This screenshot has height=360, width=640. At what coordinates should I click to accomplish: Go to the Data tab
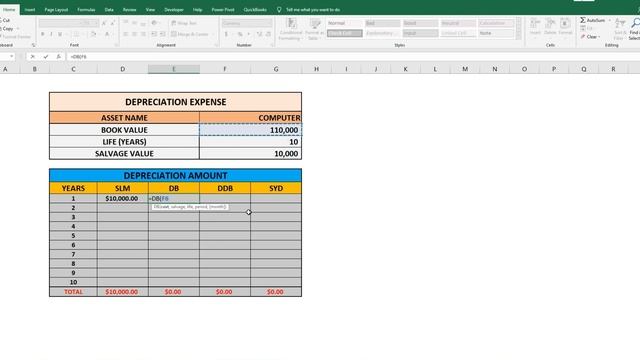[x=109, y=9]
